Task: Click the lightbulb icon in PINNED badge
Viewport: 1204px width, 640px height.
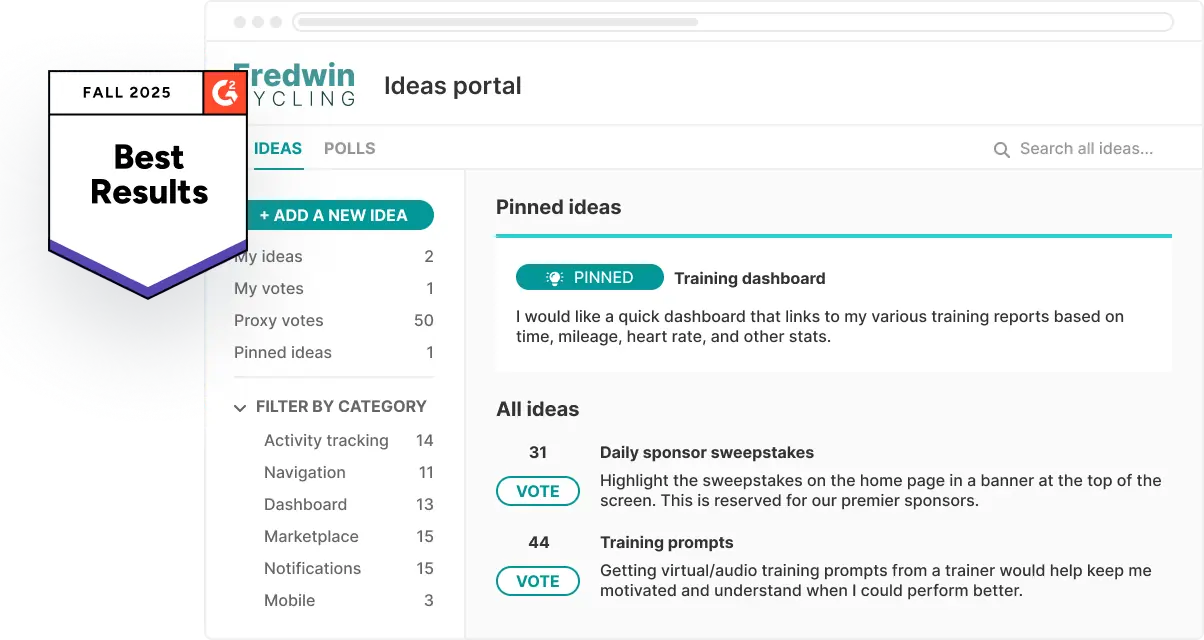Action: coord(554,278)
